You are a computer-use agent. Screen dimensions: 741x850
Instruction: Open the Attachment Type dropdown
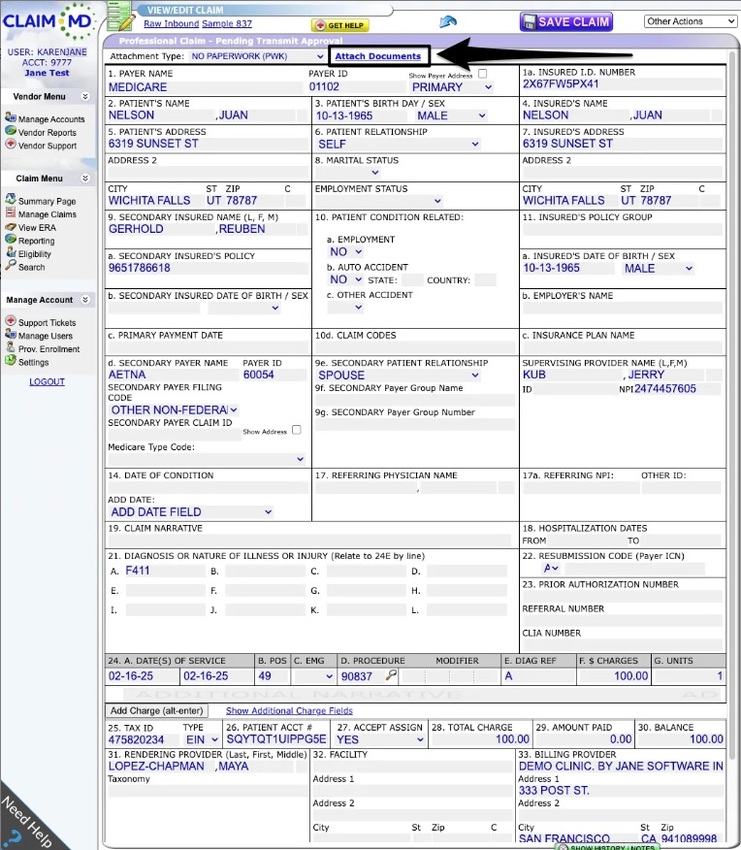tap(257, 56)
